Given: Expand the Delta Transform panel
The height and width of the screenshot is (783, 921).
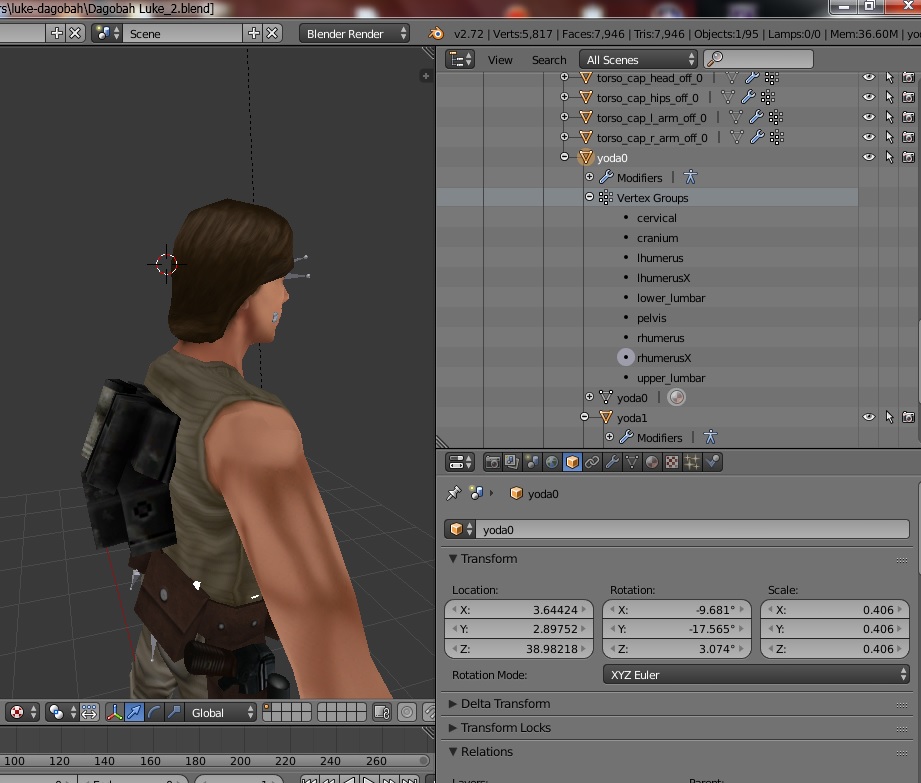Looking at the screenshot, I should pos(453,704).
